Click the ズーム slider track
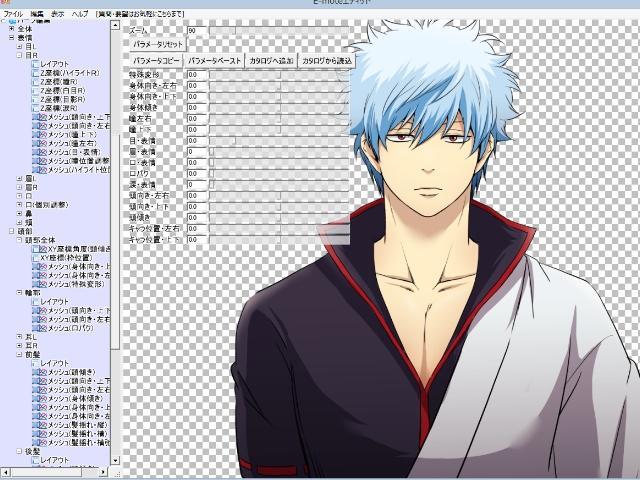This screenshot has width=640, height=480. 279,31
